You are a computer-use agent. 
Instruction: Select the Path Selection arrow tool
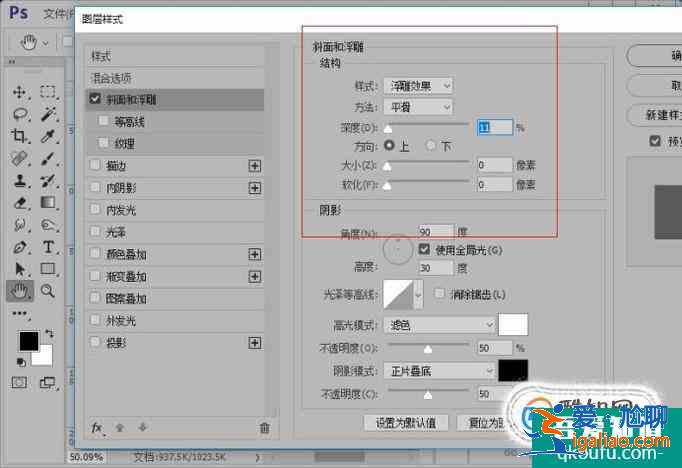point(19,269)
